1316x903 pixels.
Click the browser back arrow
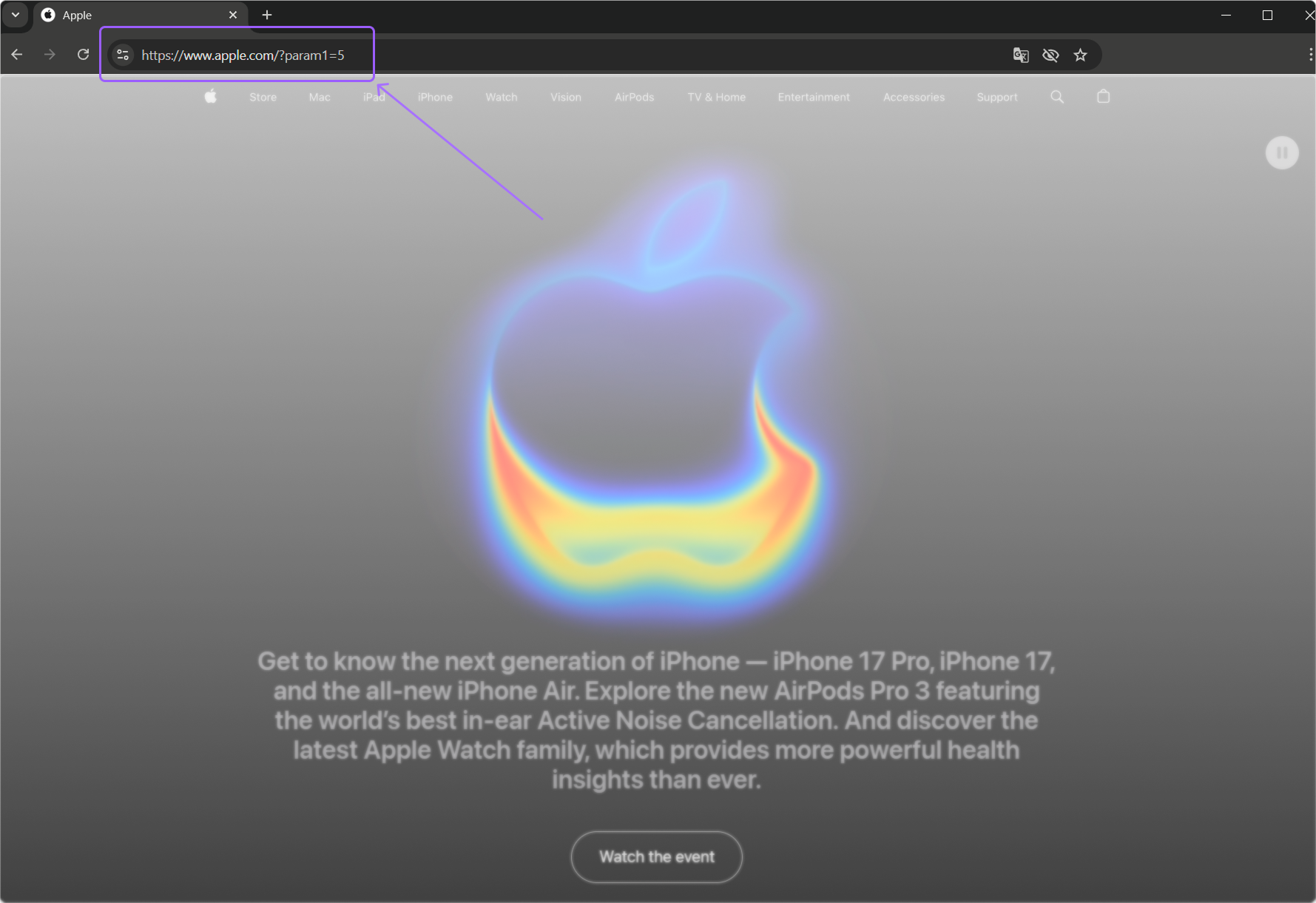point(17,55)
